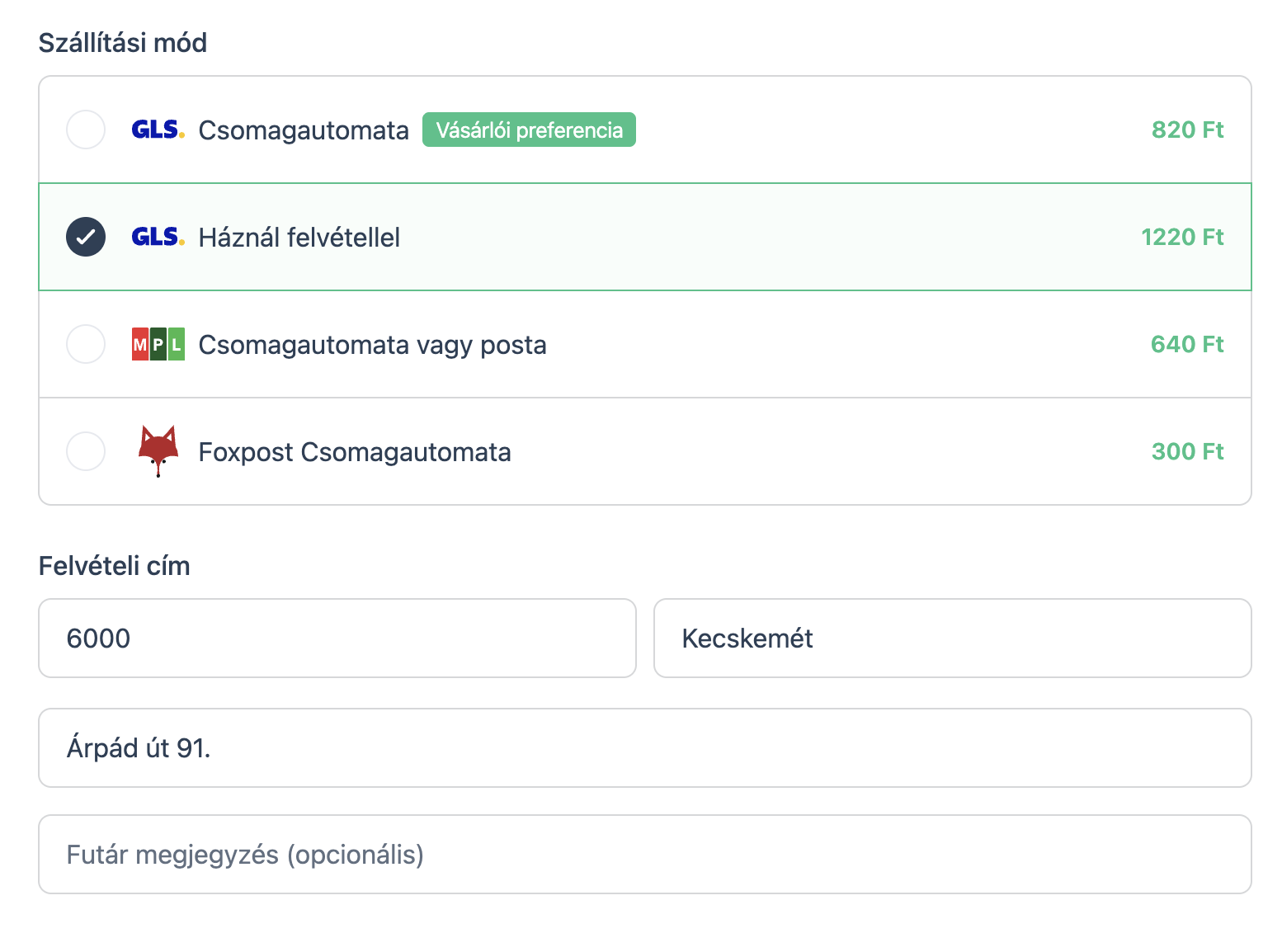
Task: Click the Csomagautomata vagy posta option text
Action: pyautogui.click(x=373, y=345)
